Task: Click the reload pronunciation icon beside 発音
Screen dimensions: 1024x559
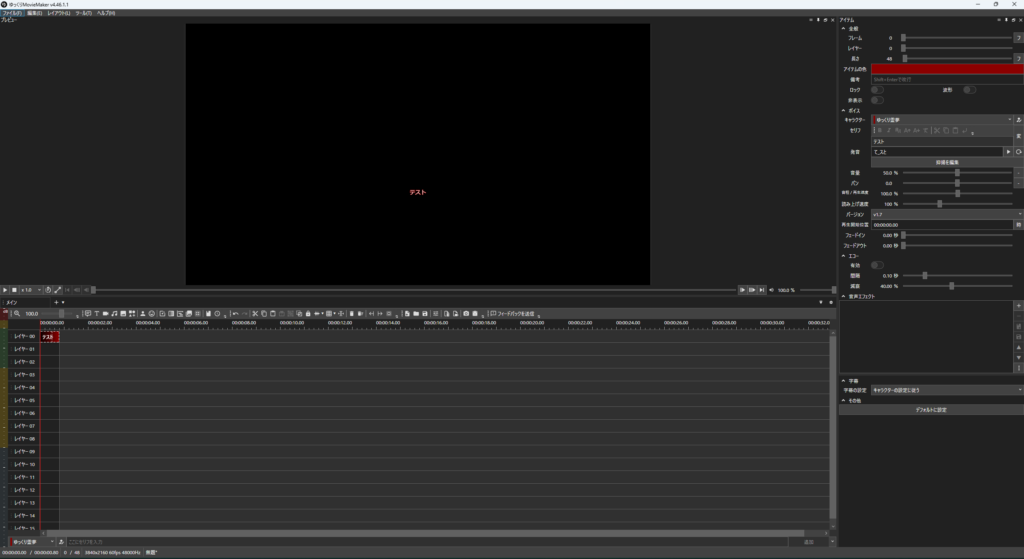Action: click(1019, 152)
